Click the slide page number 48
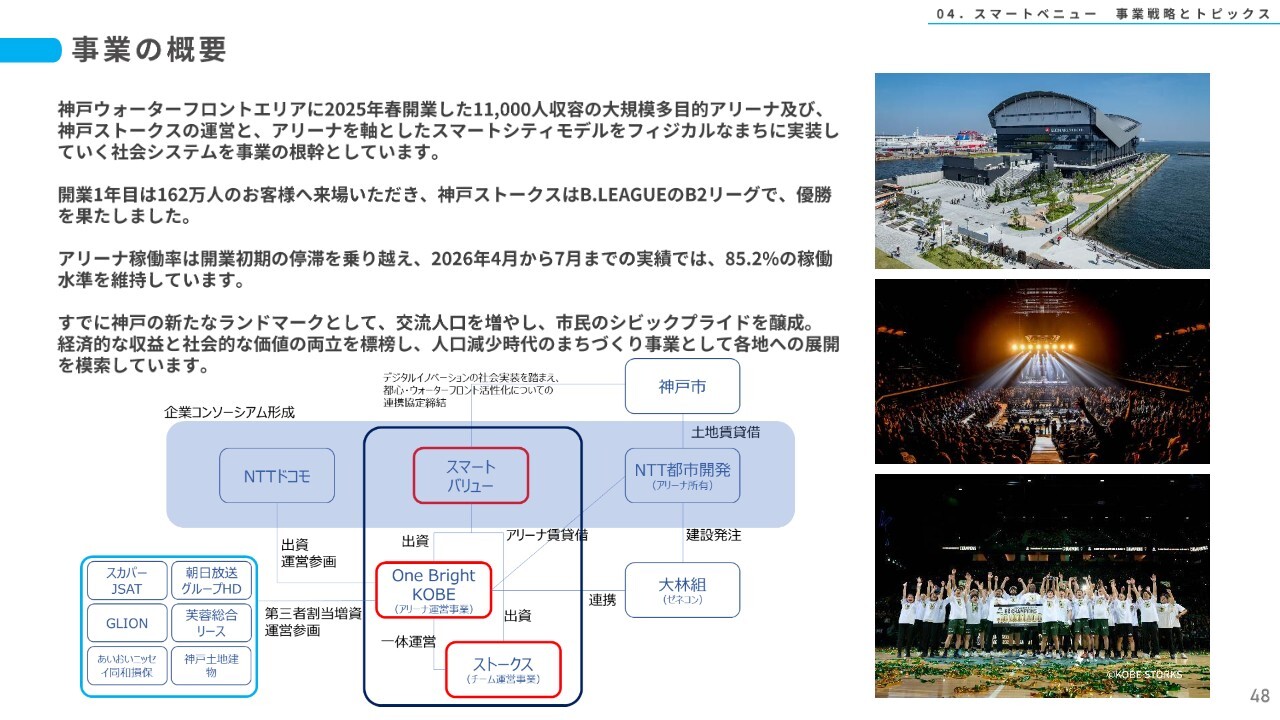This screenshot has height=720, width=1280. click(1259, 695)
